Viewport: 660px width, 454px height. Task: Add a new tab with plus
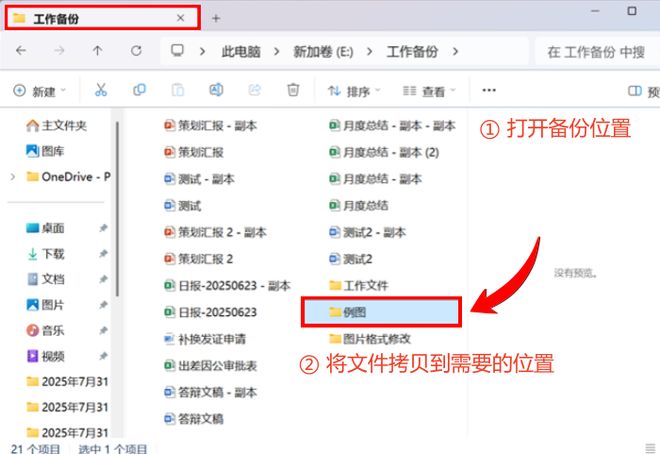216,18
